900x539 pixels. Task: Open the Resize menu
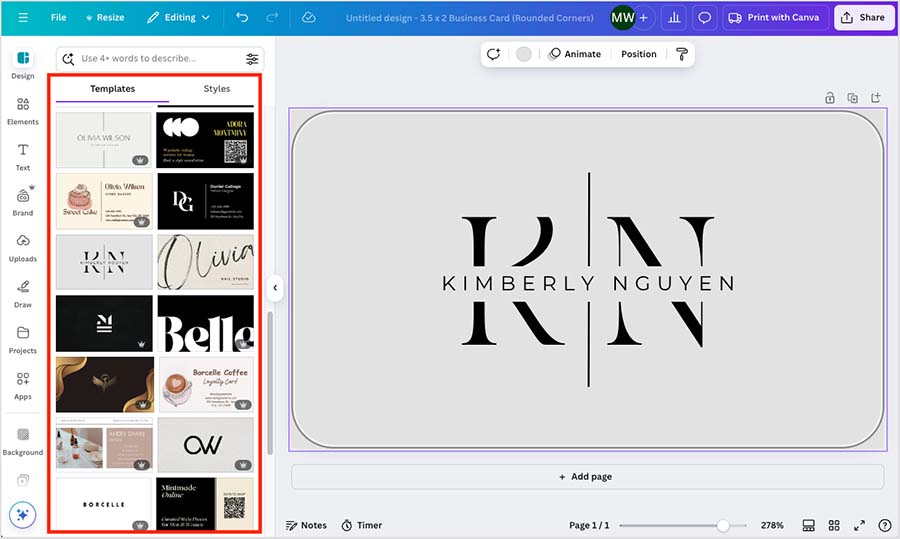(105, 18)
